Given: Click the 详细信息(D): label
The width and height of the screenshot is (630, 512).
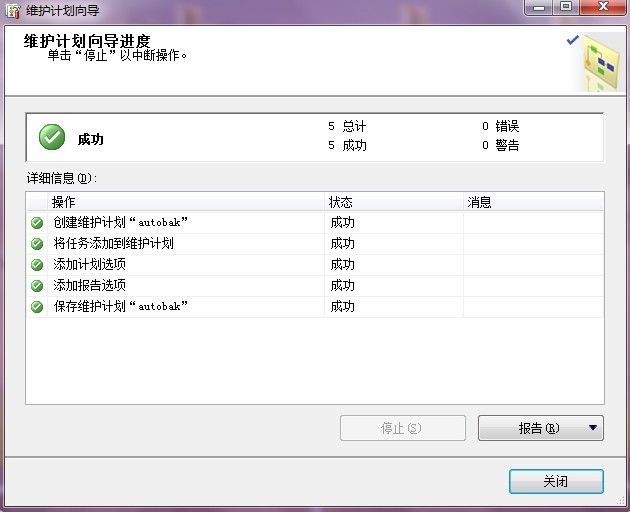Looking at the screenshot, I should pyautogui.click(x=62, y=178).
